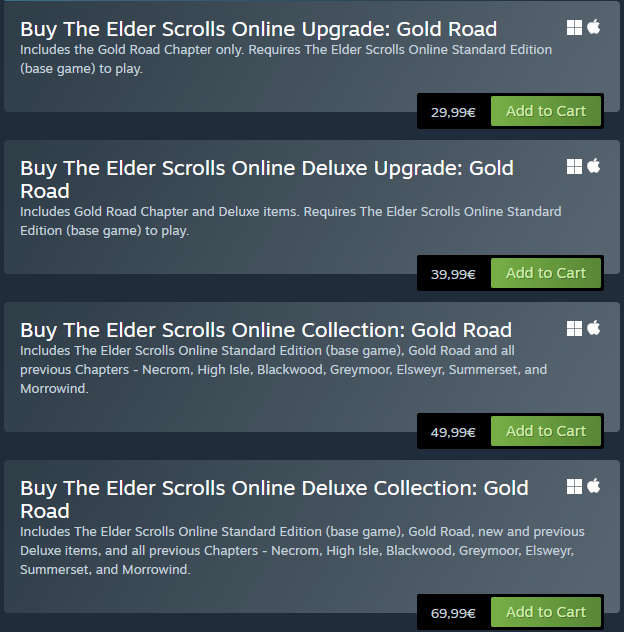
Task: Click Windows icon for Deluxe Upgrade package
Action: (x=574, y=166)
